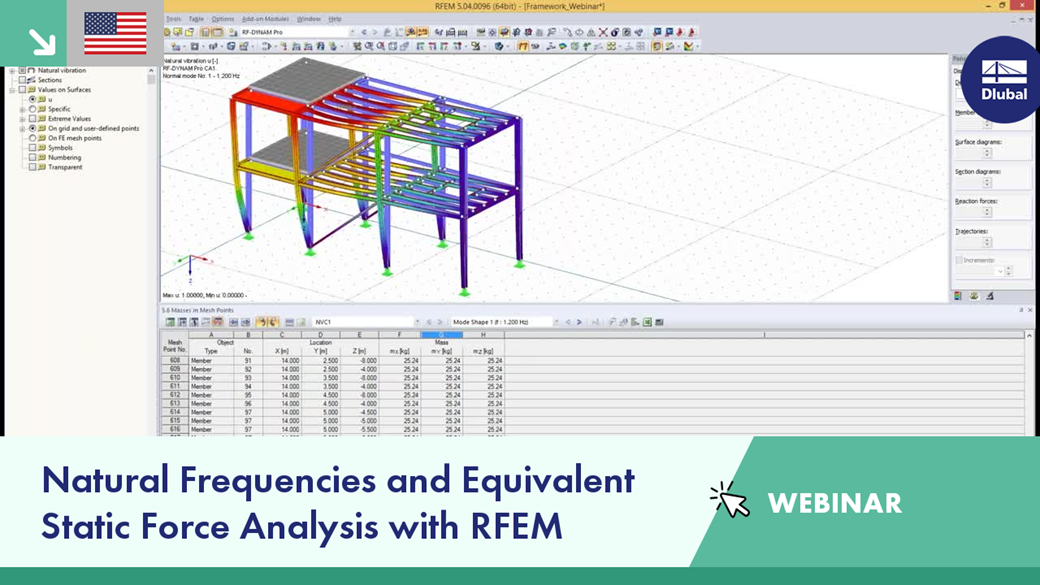Select the Specific radio button

32,109
